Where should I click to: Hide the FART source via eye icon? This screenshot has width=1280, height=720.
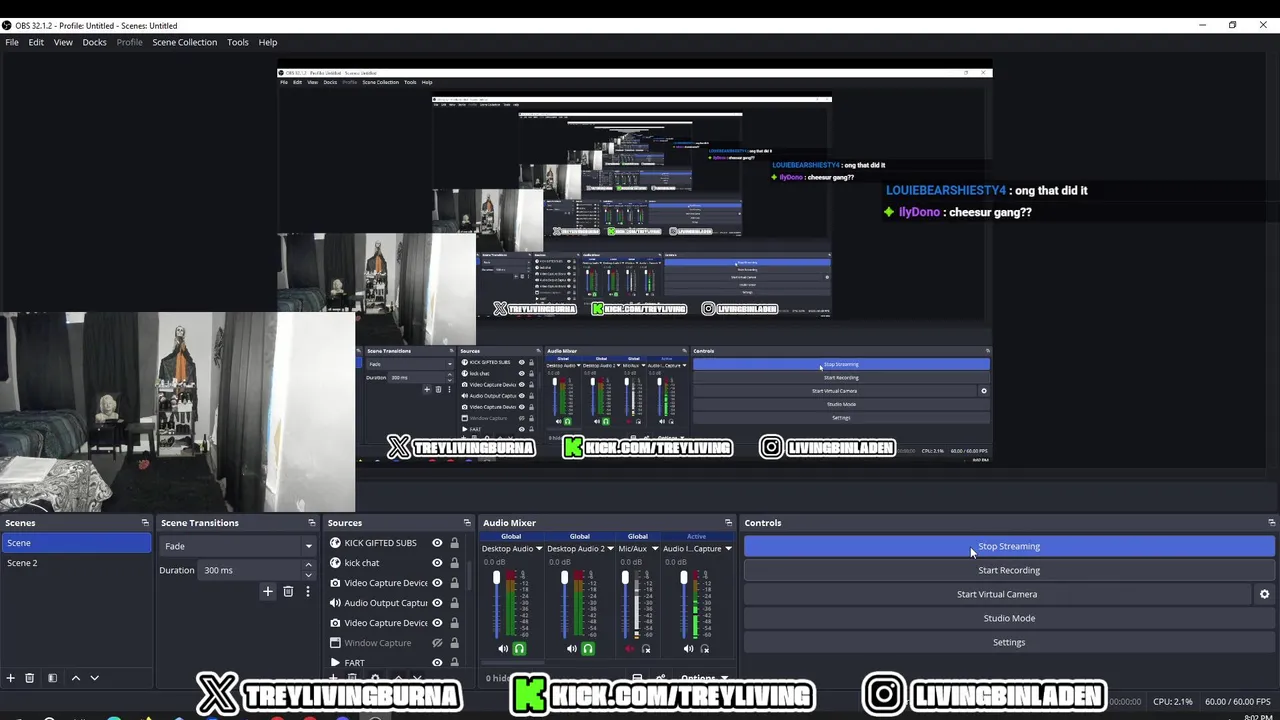point(437,663)
